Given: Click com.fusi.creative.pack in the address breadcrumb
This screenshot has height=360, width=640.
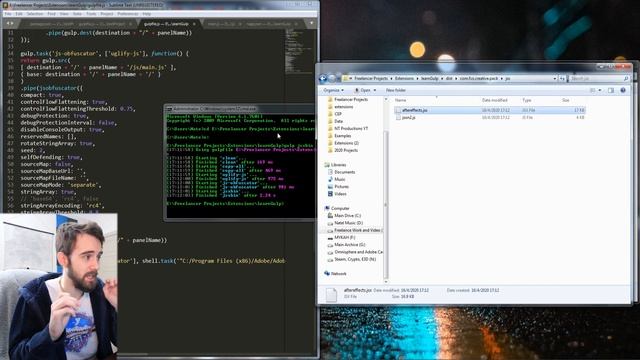Looking at the screenshot, I should [x=480, y=78].
